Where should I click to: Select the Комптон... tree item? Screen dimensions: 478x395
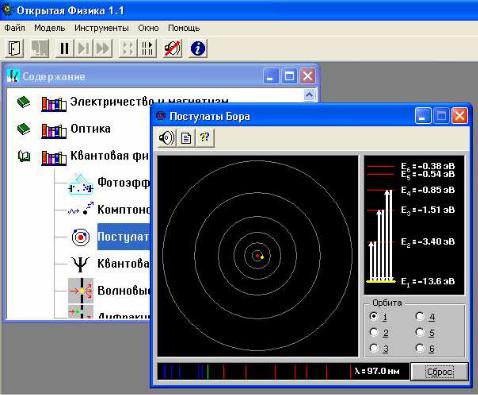[123, 210]
